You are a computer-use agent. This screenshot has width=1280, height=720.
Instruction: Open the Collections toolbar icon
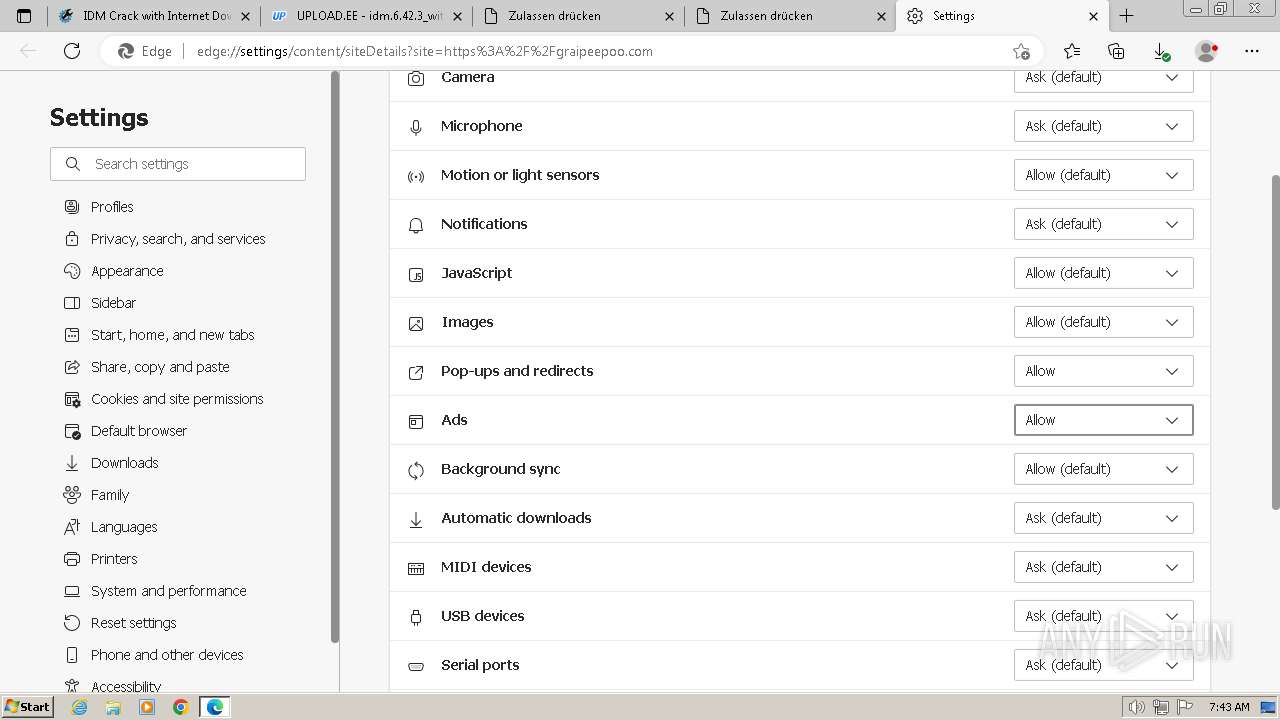point(1116,51)
